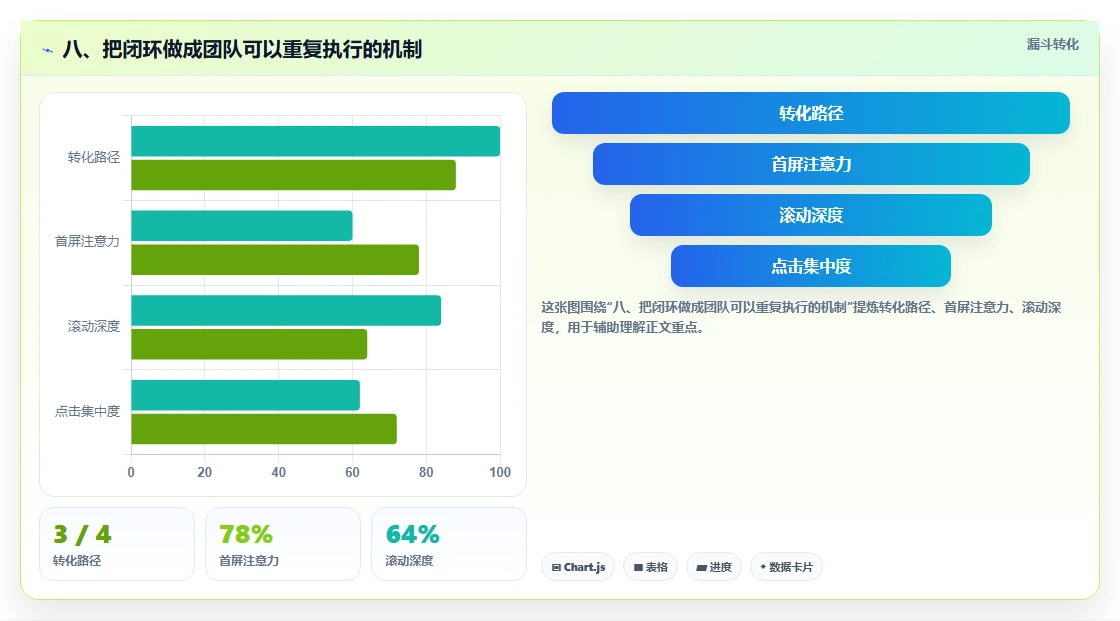
Task: Click the x-axis tick label 20
Action: coord(204,472)
